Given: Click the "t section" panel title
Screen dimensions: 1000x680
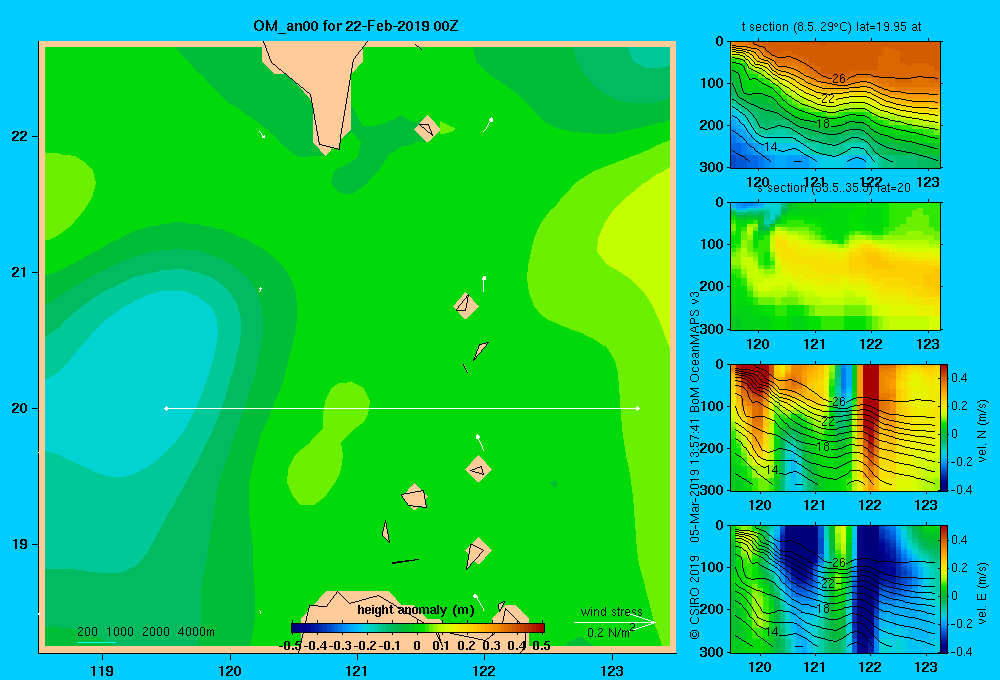Looking at the screenshot, I should coord(831,27).
